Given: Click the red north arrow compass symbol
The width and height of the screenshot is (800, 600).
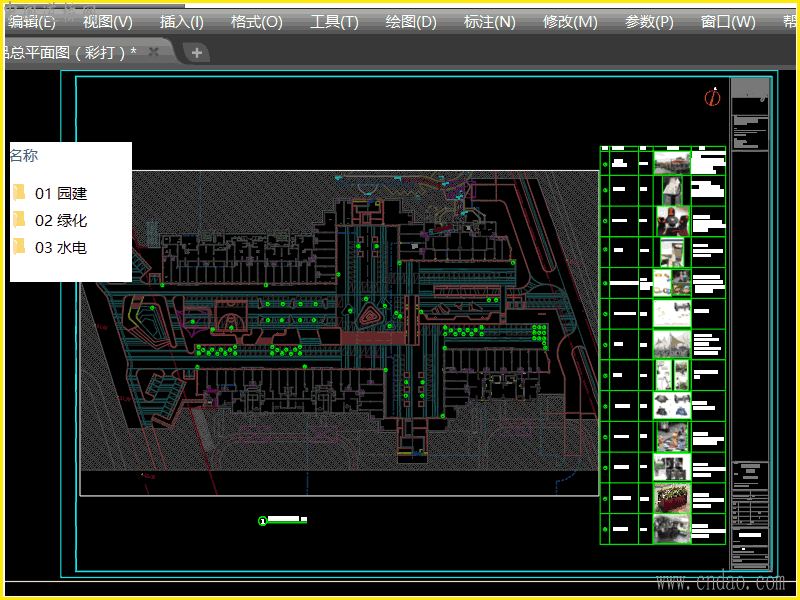Looking at the screenshot, I should (712, 97).
